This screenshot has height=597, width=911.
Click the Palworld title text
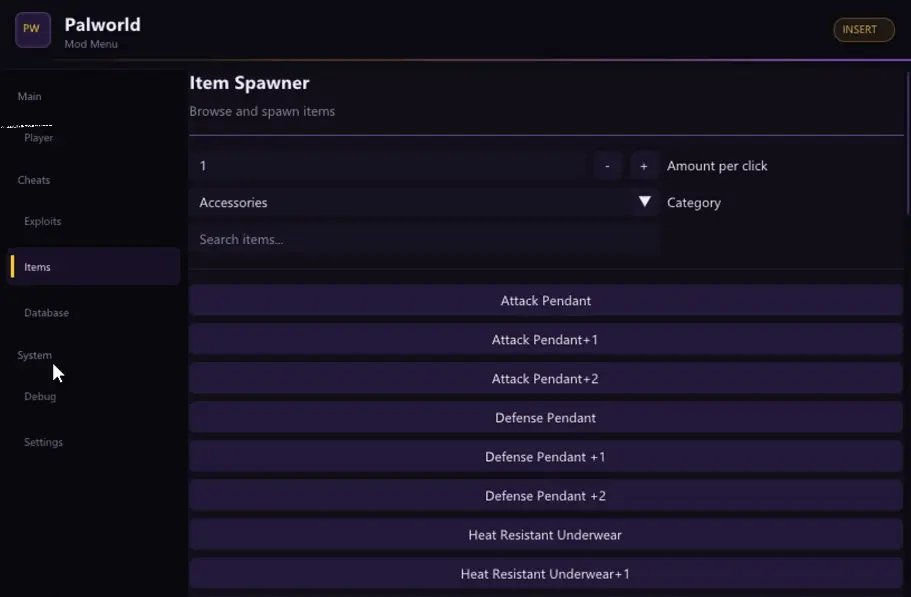102,25
